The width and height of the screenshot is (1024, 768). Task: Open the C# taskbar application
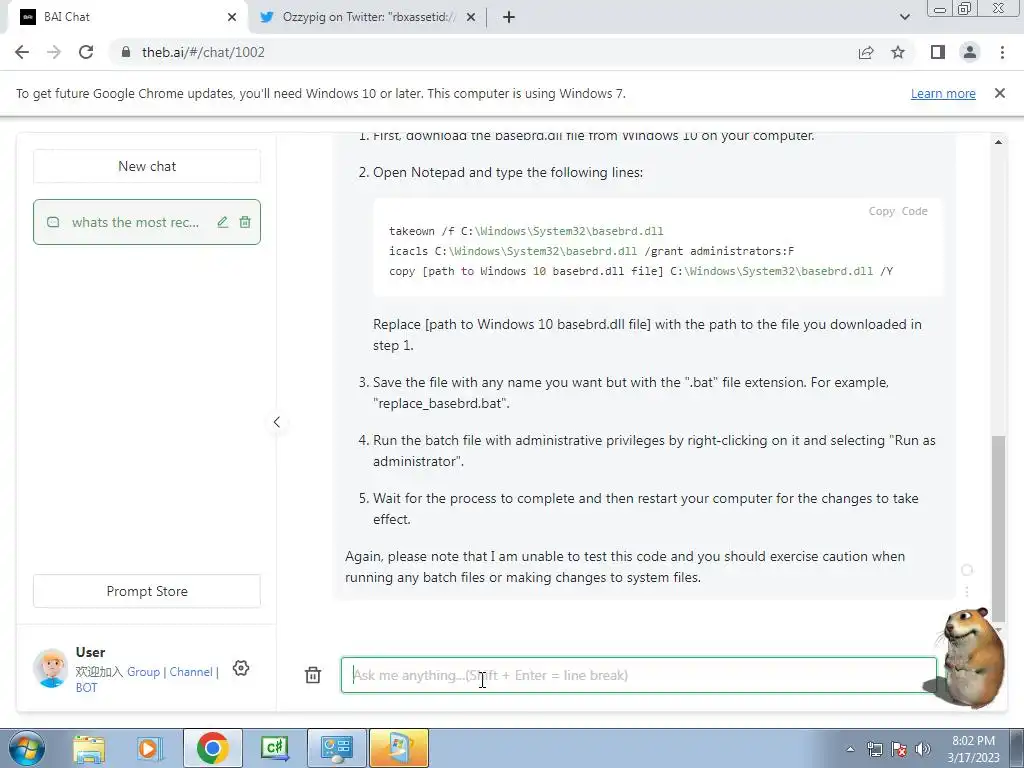274,748
